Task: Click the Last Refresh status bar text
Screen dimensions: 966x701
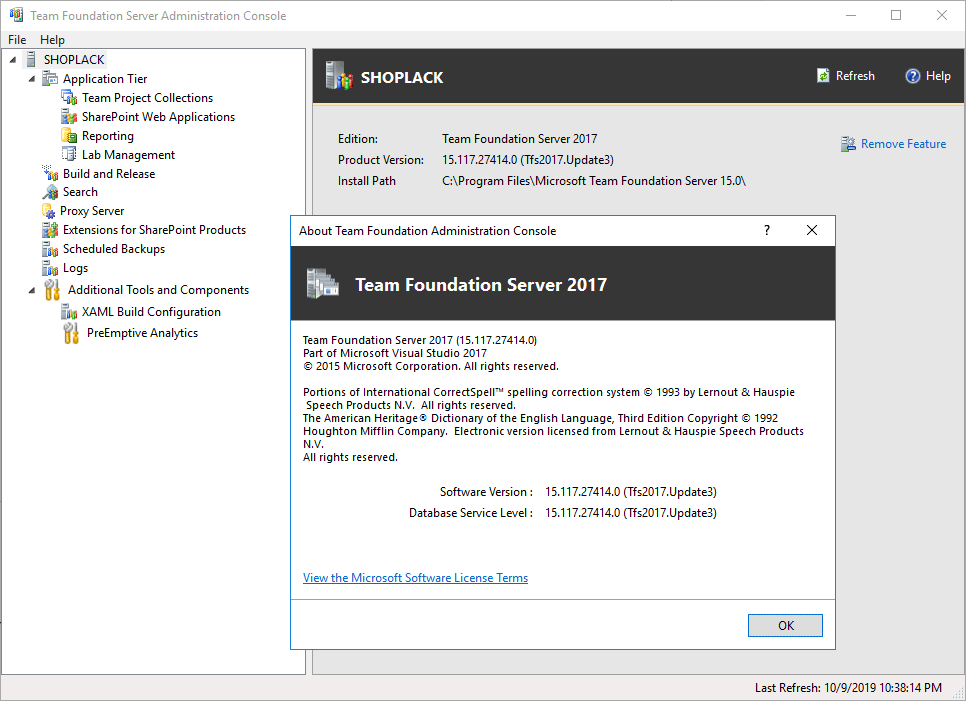Action: (x=848, y=687)
